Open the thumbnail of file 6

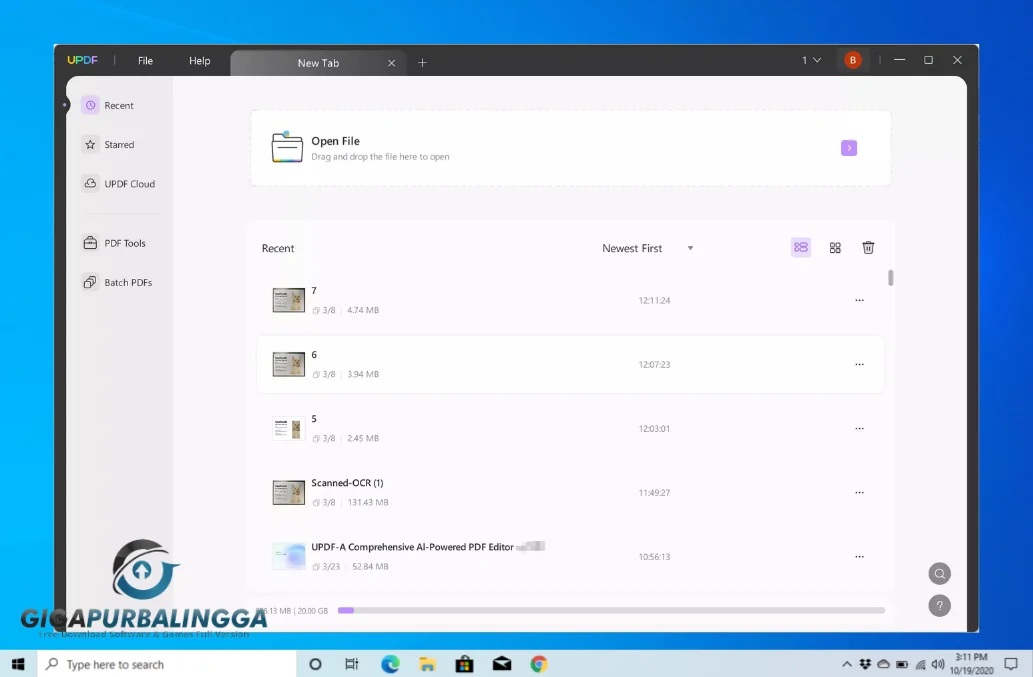pos(289,364)
